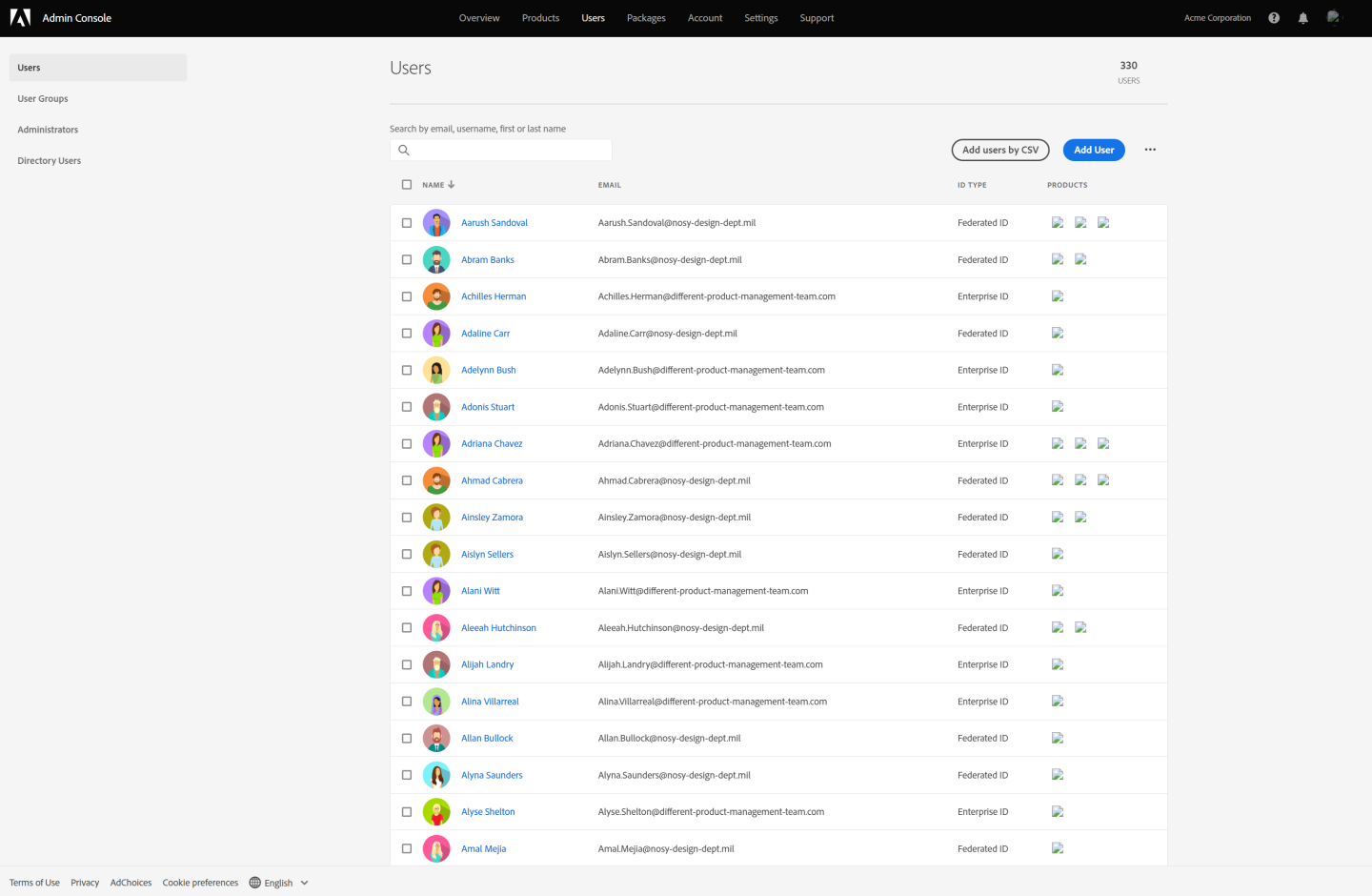Click the search magnifier icon

coord(404,151)
